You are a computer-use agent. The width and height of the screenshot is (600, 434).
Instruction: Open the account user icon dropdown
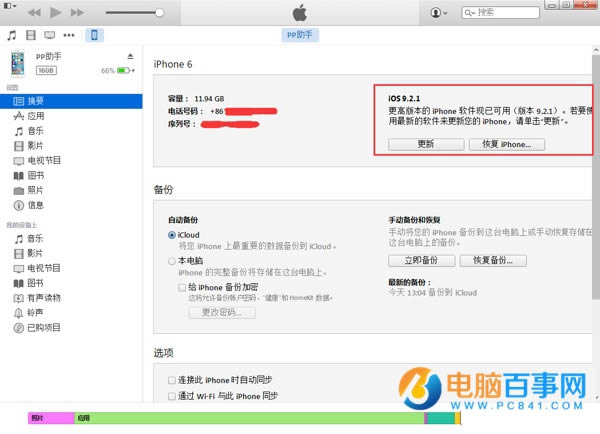coord(439,13)
